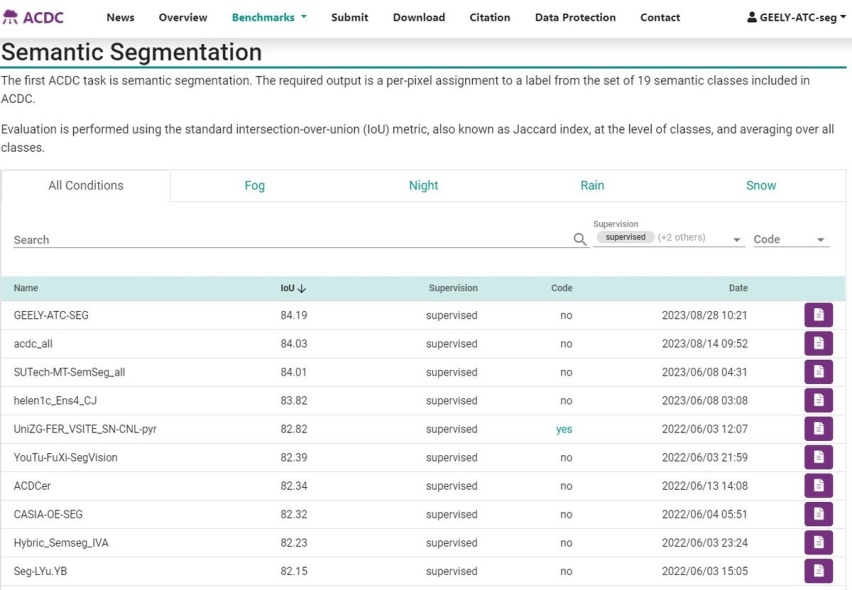Switch to the Night tab
Image resolution: width=852 pixels, height=590 pixels.
(x=423, y=186)
